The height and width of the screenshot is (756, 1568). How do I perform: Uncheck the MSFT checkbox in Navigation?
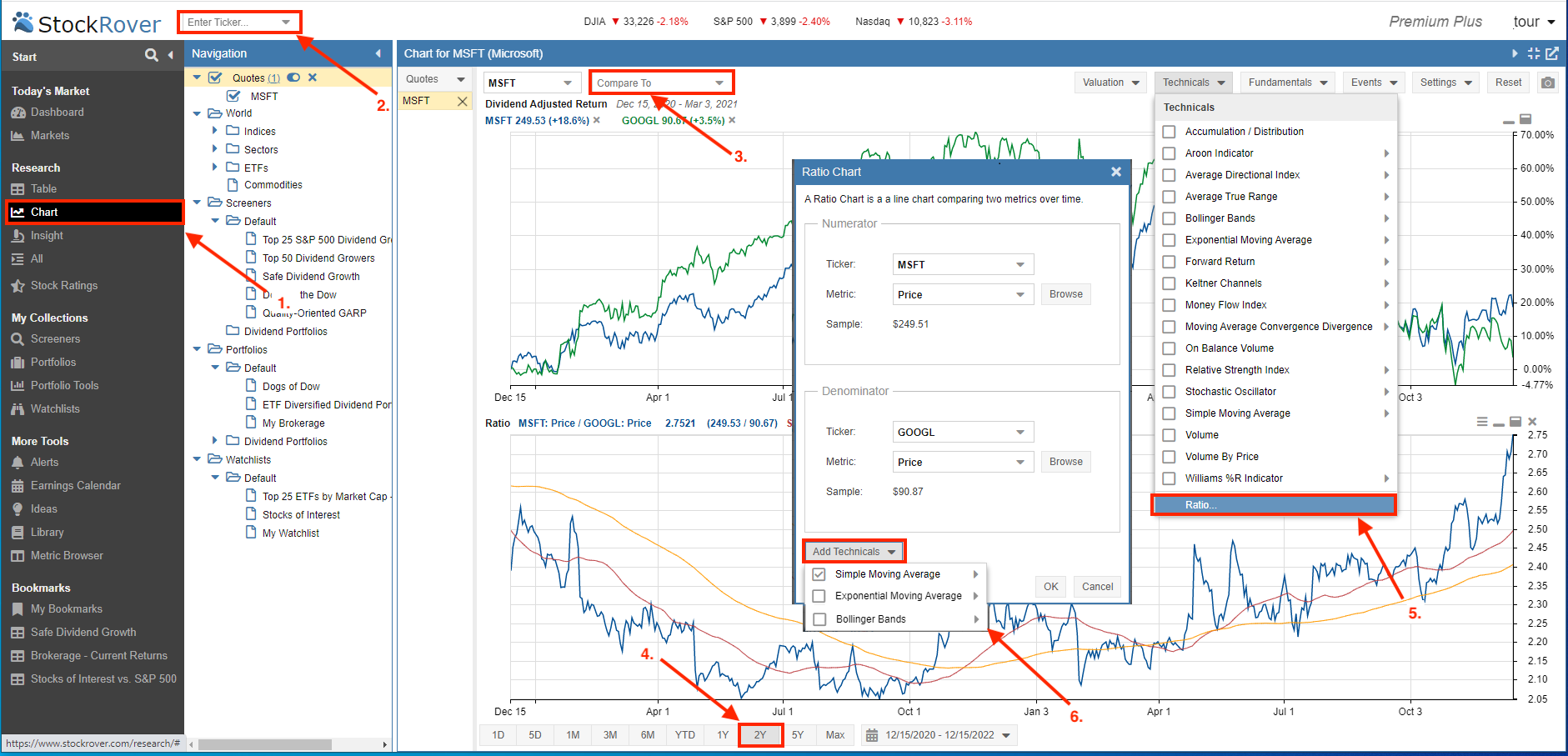pyautogui.click(x=233, y=96)
